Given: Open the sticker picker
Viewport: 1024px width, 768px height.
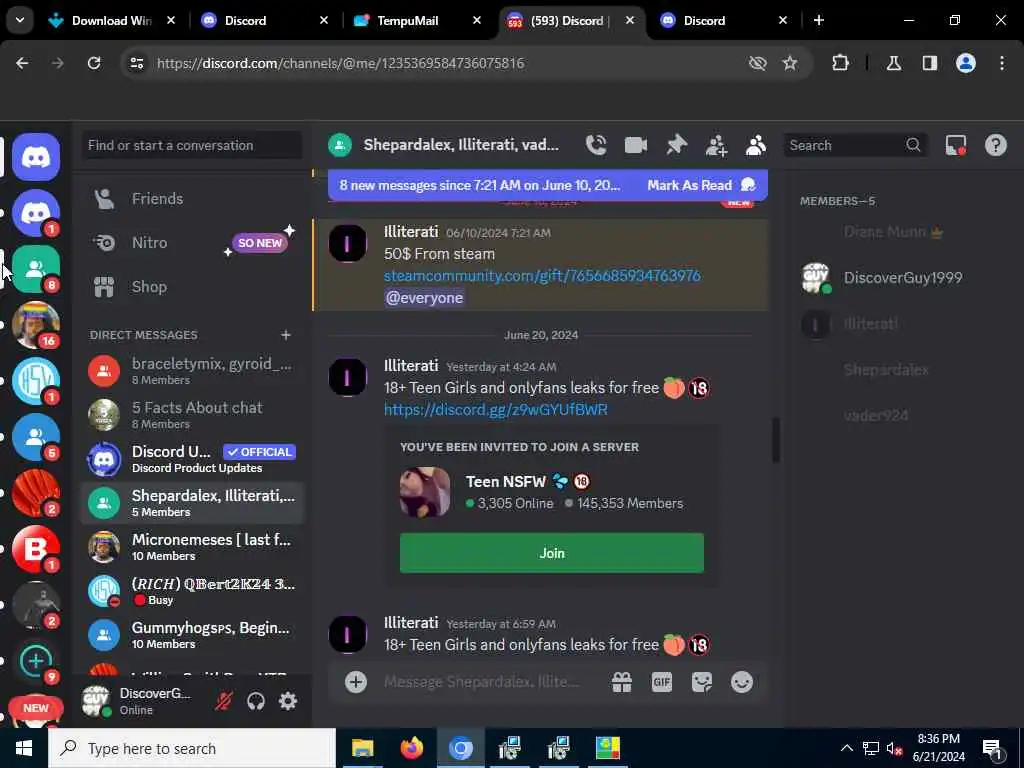Looking at the screenshot, I should coord(701,682).
